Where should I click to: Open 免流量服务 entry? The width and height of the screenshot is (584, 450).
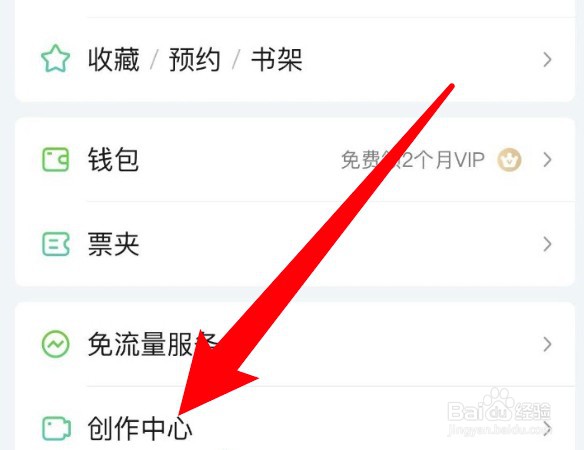pos(295,344)
